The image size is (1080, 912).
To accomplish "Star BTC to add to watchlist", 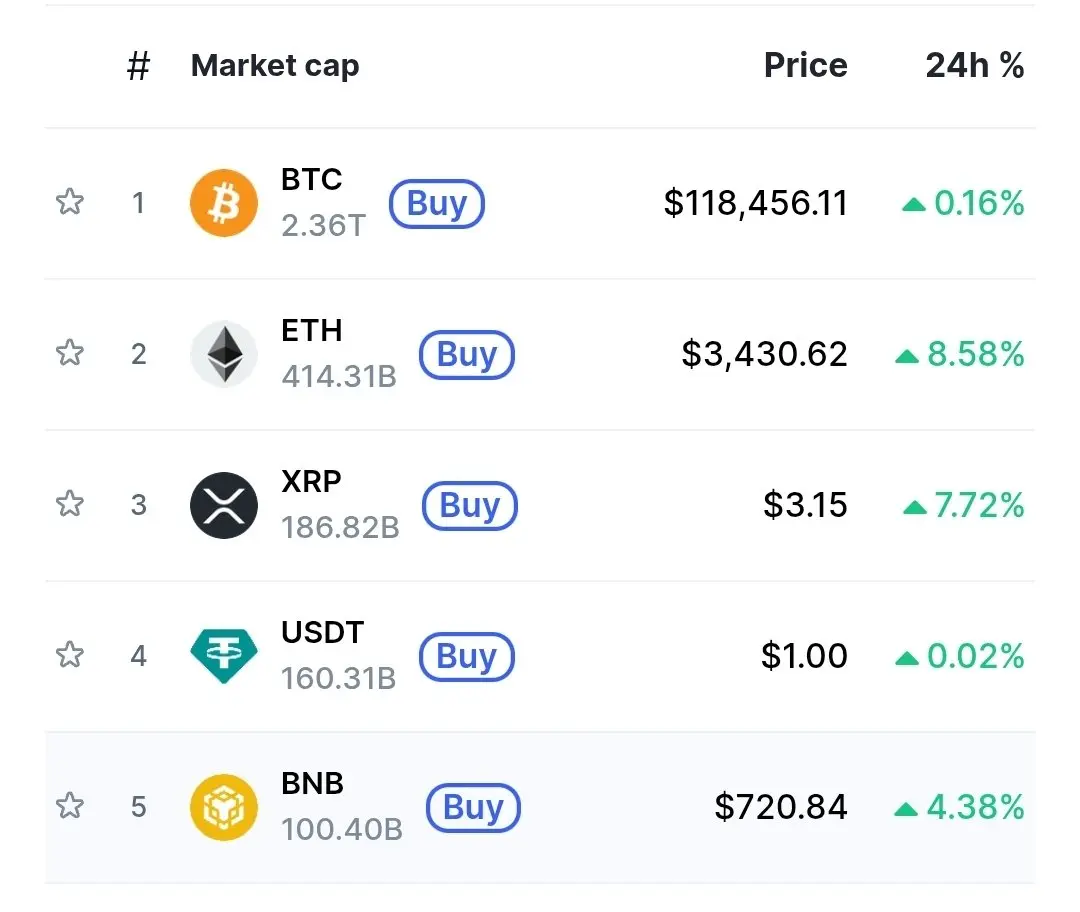I will pyautogui.click(x=69, y=203).
